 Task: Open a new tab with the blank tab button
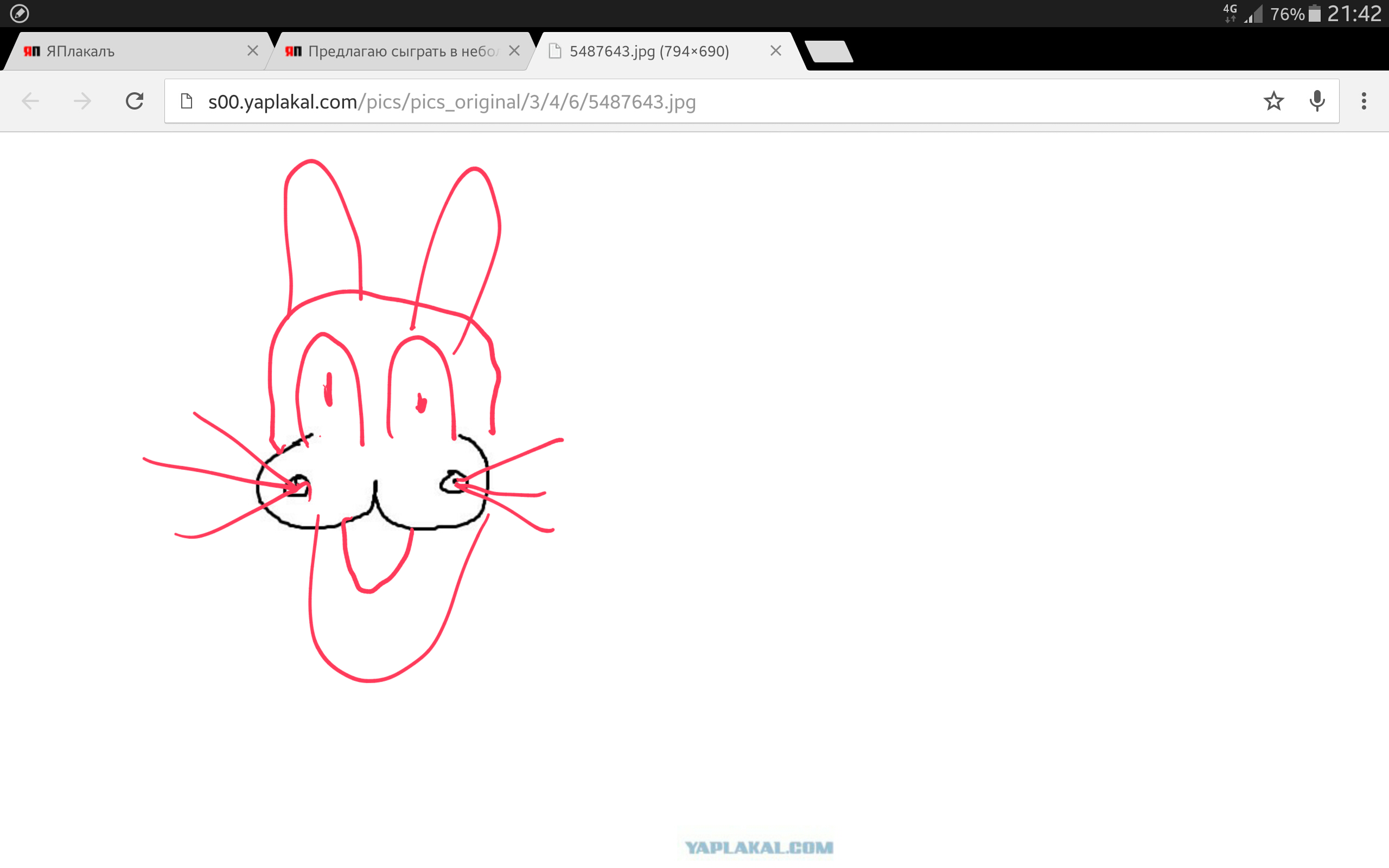829,51
